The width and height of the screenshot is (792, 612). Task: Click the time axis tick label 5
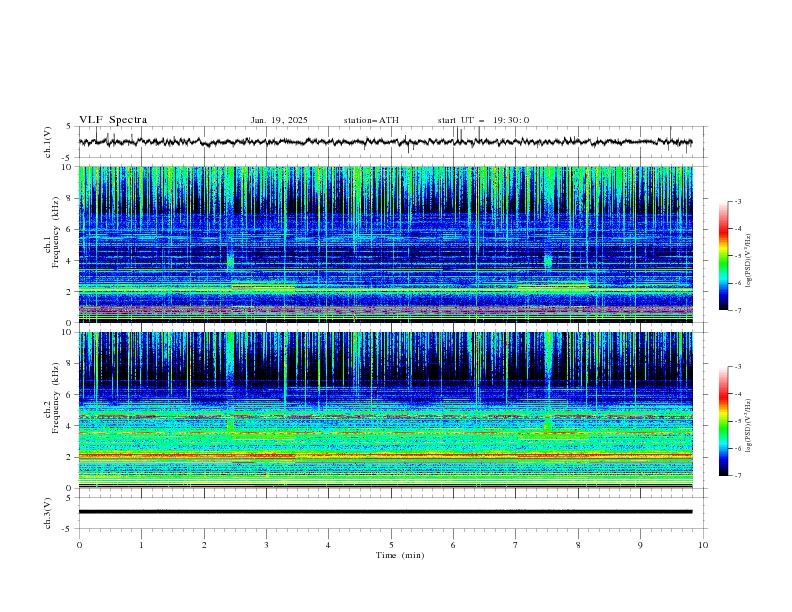click(391, 545)
